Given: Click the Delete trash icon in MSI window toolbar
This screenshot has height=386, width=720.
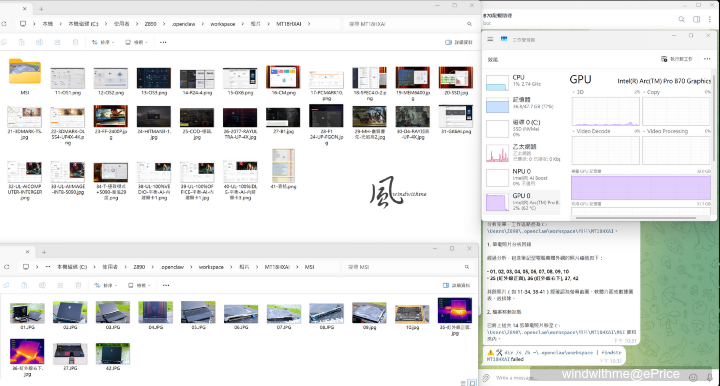Looking at the screenshot, I should 78,285.
